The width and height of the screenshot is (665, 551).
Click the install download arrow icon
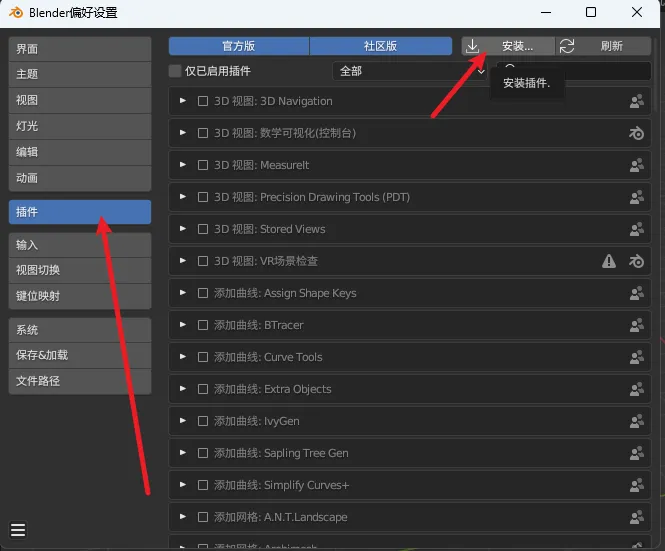coord(472,46)
